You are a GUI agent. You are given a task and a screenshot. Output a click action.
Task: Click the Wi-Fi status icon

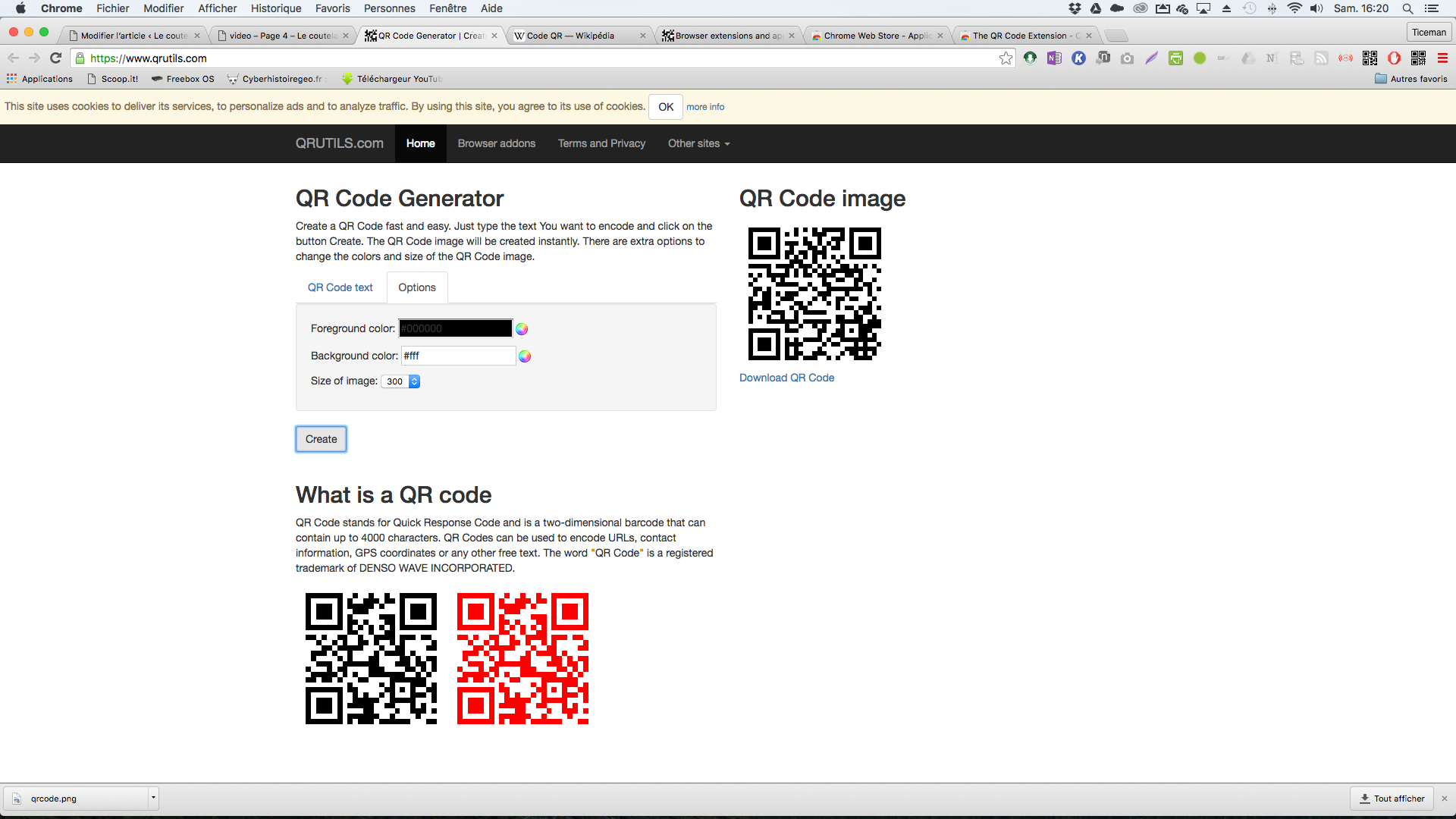pos(1294,8)
